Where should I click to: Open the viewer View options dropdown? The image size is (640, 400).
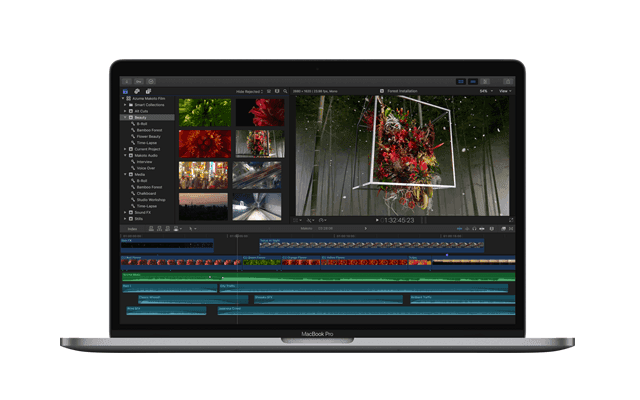[505, 91]
